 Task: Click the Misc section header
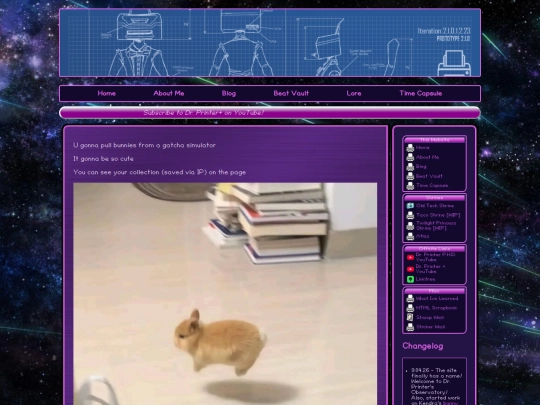(x=434, y=291)
